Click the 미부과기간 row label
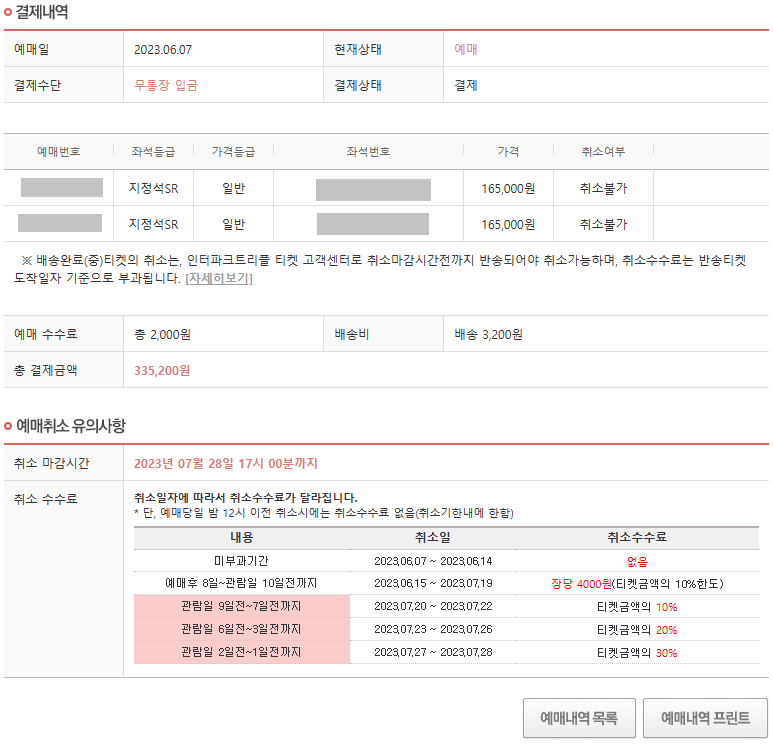The width and height of the screenshot is (773, 746). tap(242, 561)
